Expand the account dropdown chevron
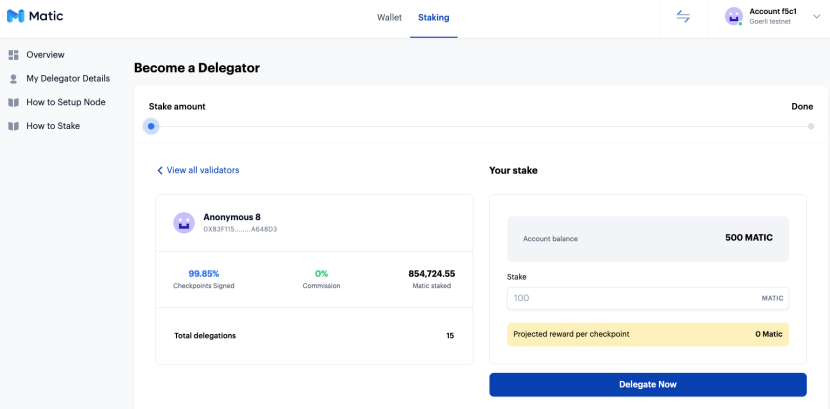830x409 pixels. pyautogui.click(x=816, y=16)
